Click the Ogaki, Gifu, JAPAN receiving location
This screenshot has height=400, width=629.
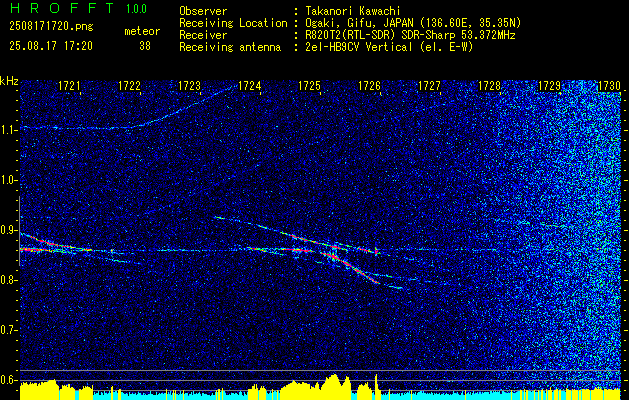pyautogui.click(x=413, y=23)
